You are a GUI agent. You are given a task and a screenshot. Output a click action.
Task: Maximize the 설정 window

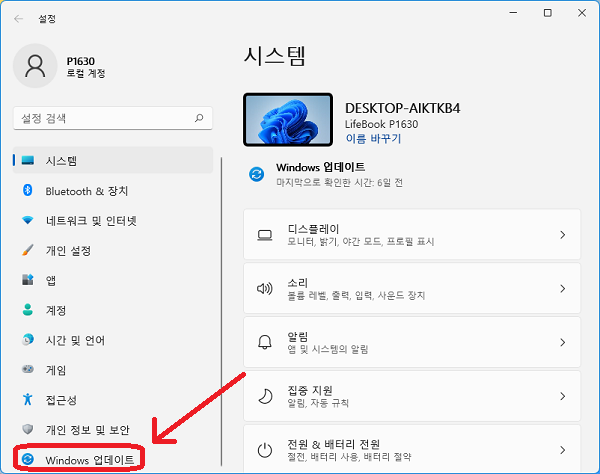[x=548, y=13]
